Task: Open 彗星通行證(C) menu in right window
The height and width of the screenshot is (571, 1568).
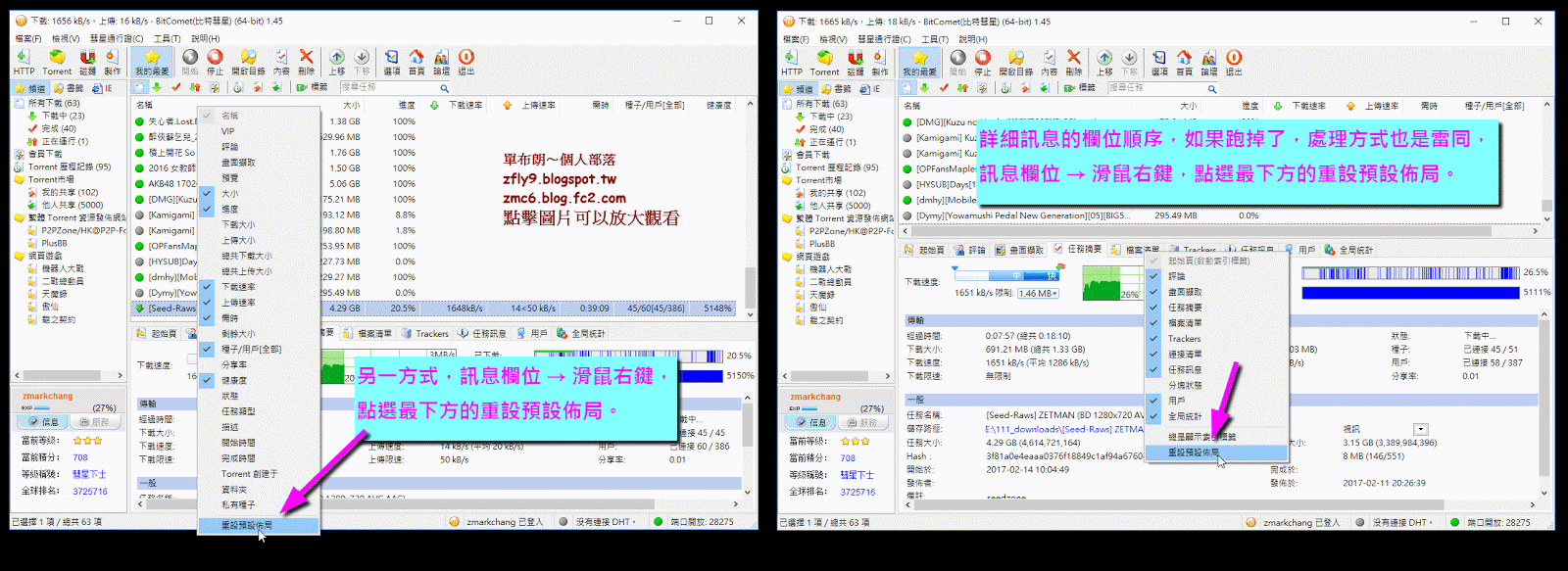Action: 884,39
